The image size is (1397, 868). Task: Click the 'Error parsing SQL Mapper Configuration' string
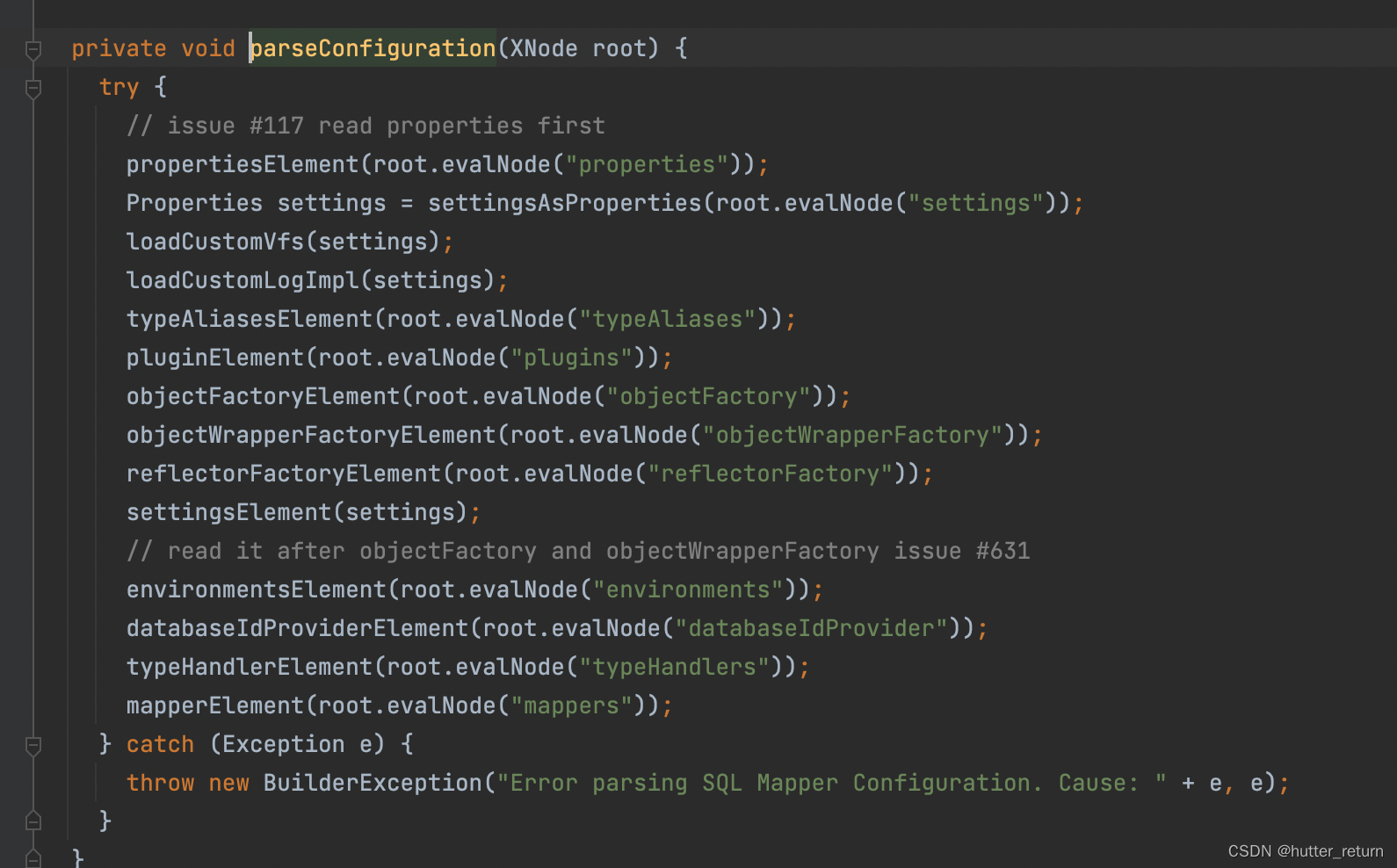point(832,783)
